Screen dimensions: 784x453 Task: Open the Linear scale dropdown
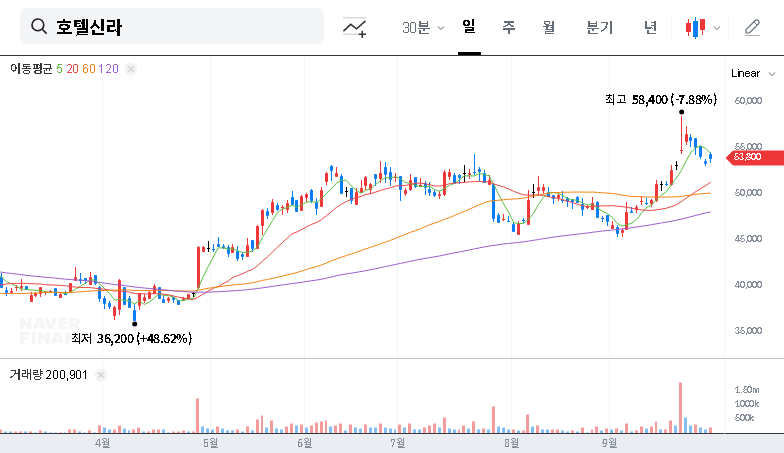click(x=752, y=74)
